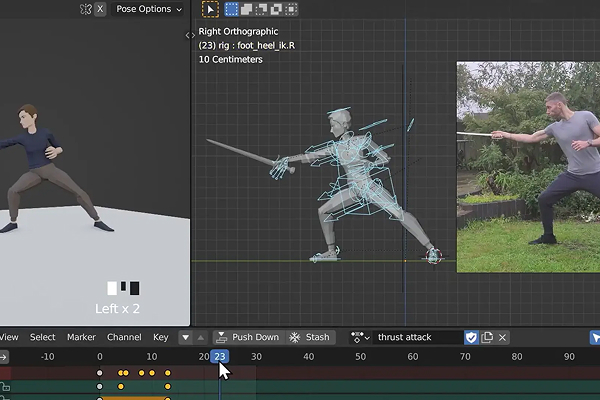Toggle the region collapse arrows
Screen dimensions: 600x400
click(x=190, y=35)
